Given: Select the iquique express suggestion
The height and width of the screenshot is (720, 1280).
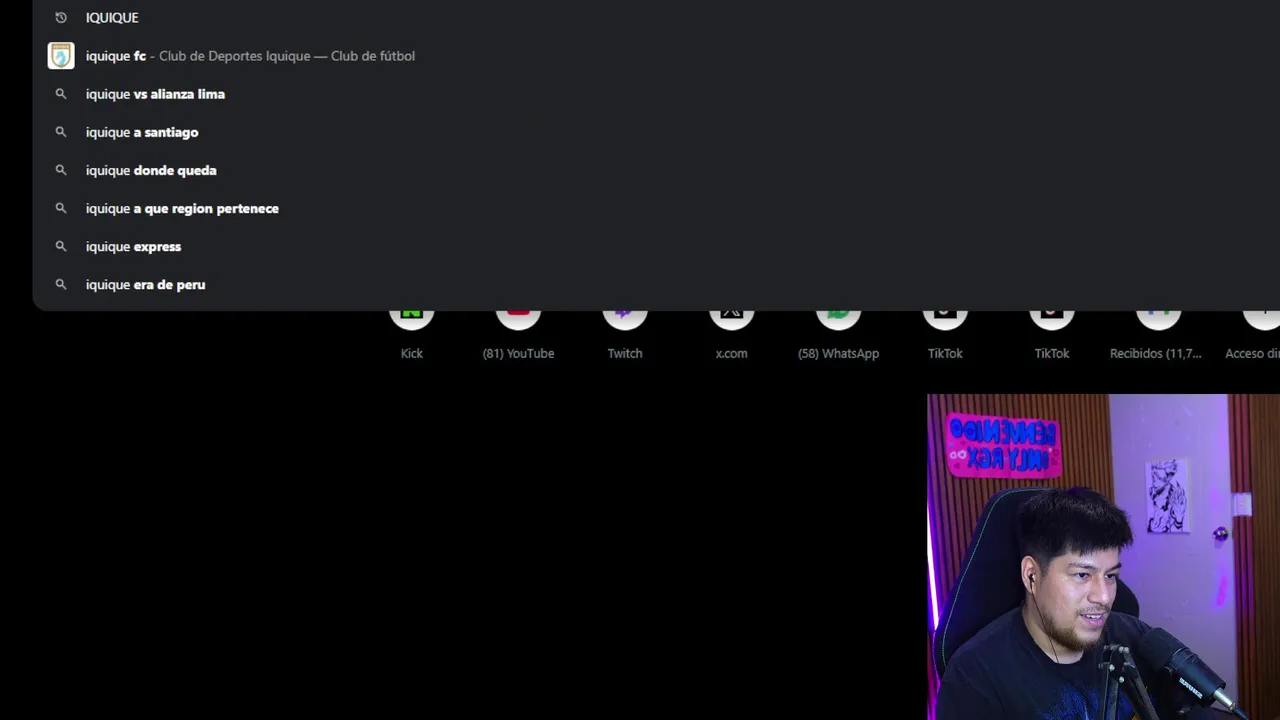Looking at the screenshot, I should [656, 246].
